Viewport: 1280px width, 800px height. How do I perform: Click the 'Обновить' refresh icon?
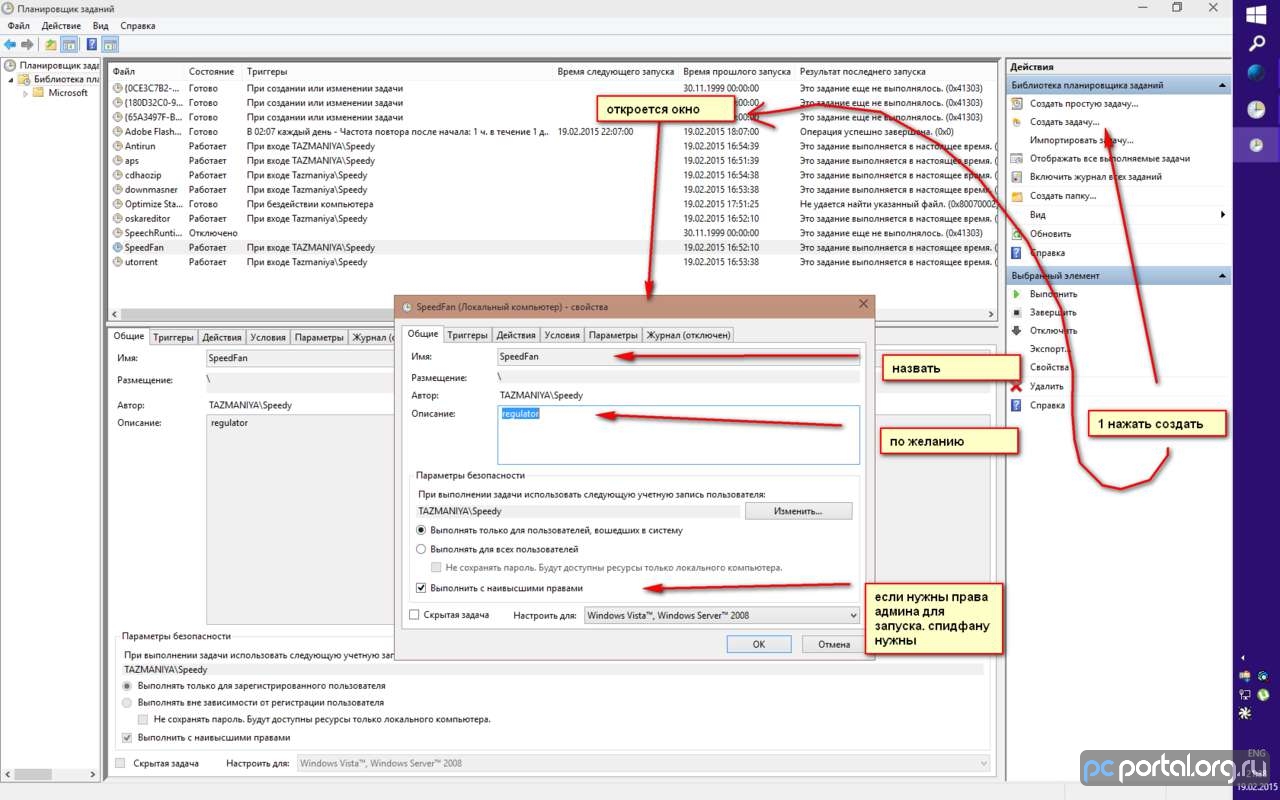pyautogui.click(x=1017, y=234)
